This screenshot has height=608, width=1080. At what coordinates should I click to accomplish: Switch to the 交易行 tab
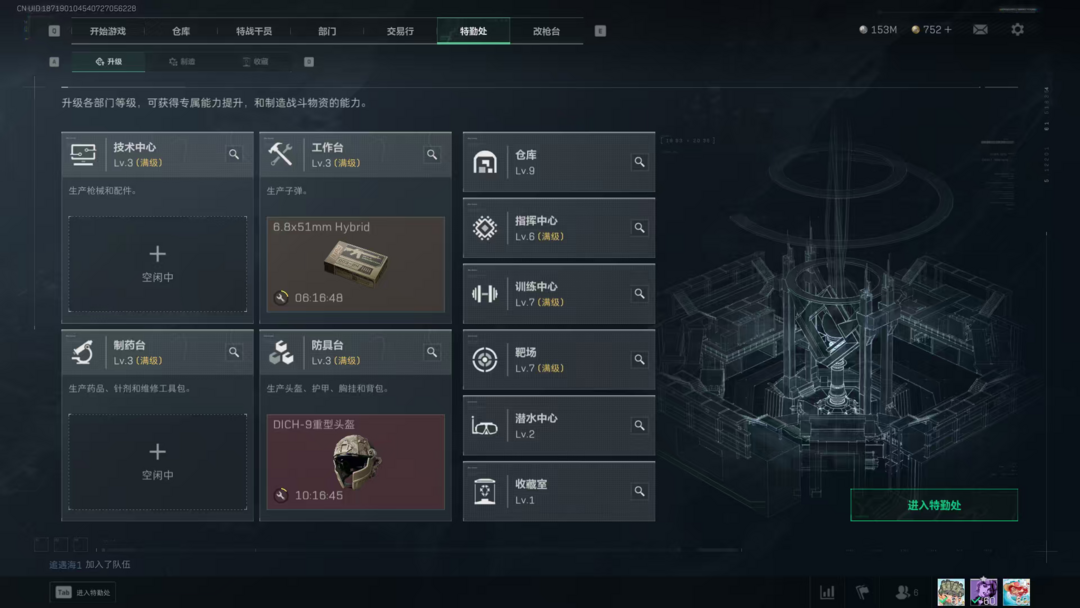tap(400, 31)
